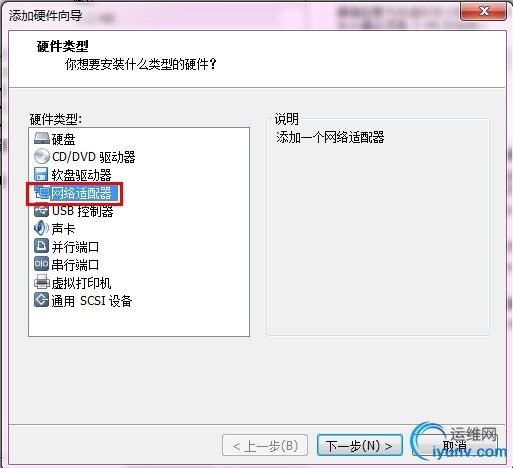Select the 虚拟打印机 printer icon
The height and width of the screenshot is (468, 513).
[42, 282]
